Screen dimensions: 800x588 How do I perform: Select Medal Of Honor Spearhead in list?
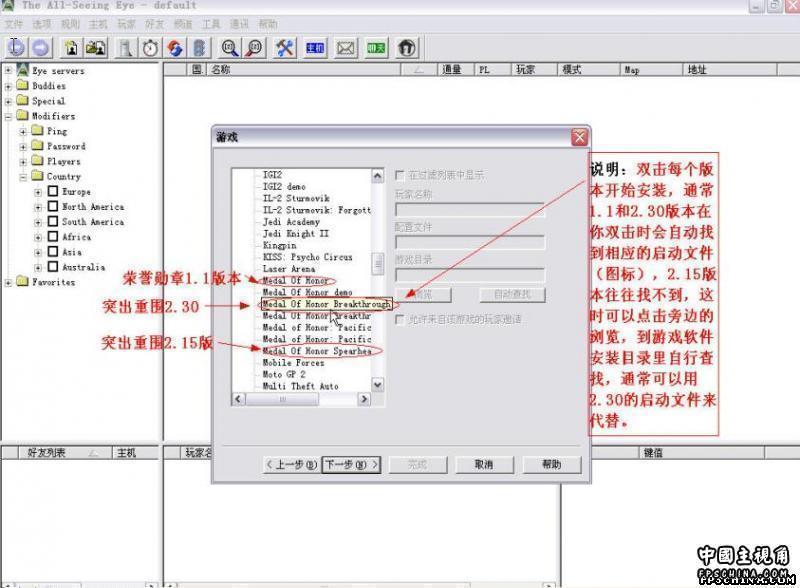pos(317,351)
